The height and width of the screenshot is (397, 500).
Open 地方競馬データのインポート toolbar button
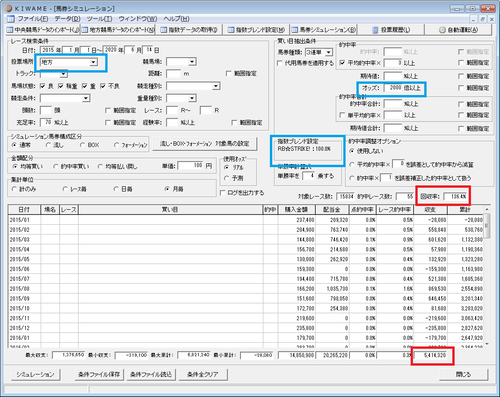[x=118, y=30]
